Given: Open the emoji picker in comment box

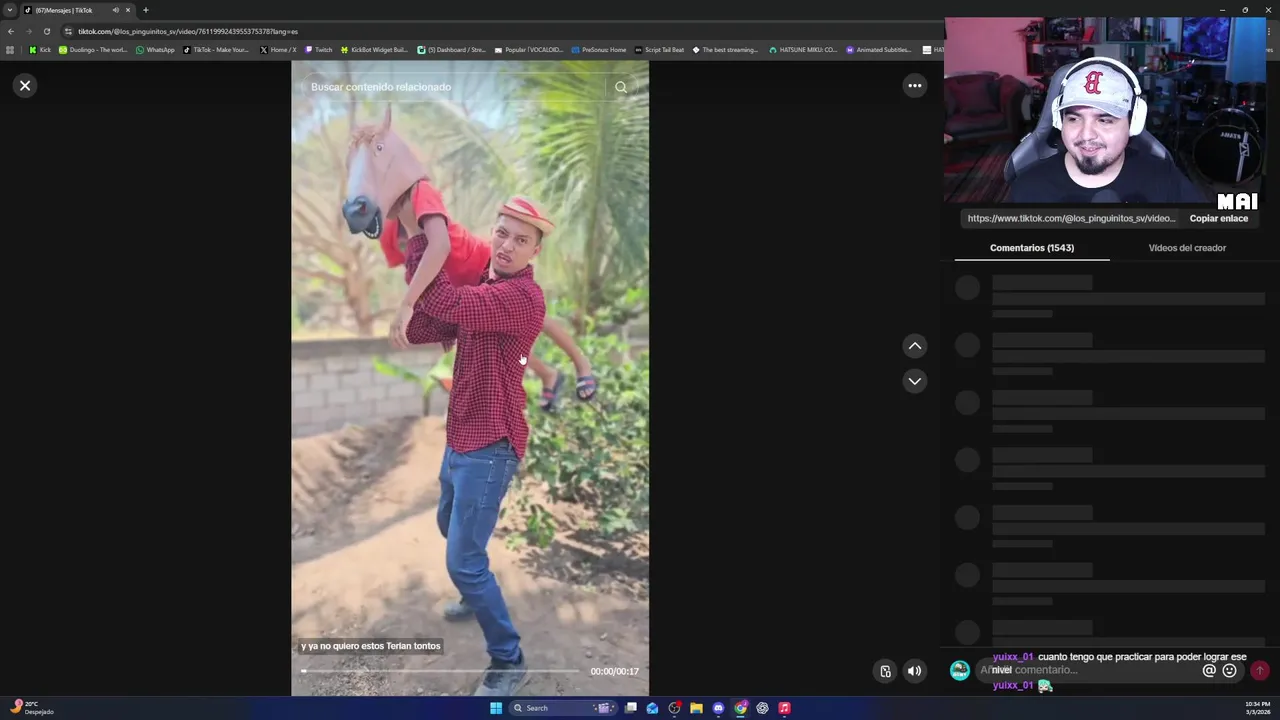Looking at the screenshot, I should (x=1229, y=671).
